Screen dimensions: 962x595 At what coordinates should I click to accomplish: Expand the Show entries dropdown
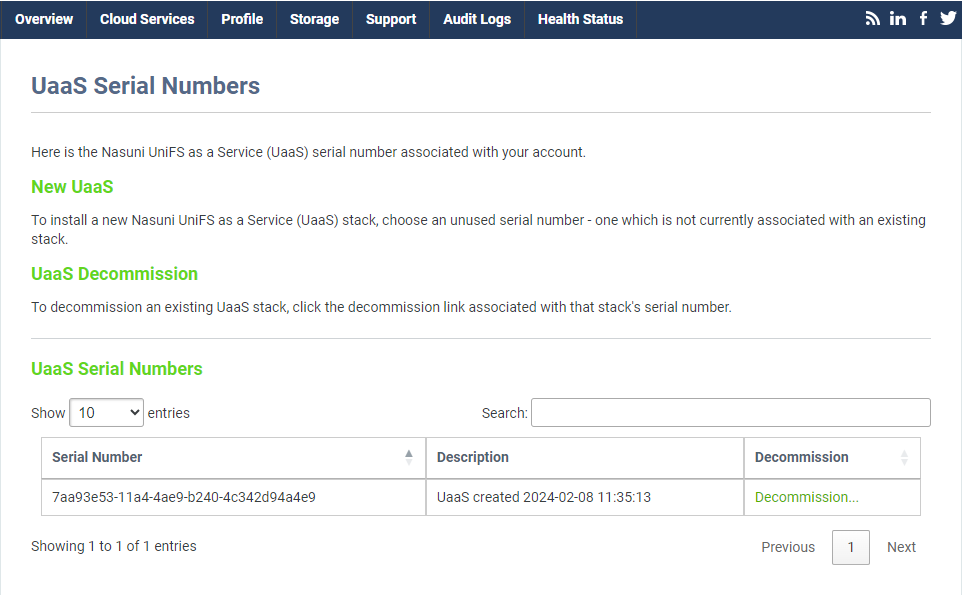(x=107, y=413)
